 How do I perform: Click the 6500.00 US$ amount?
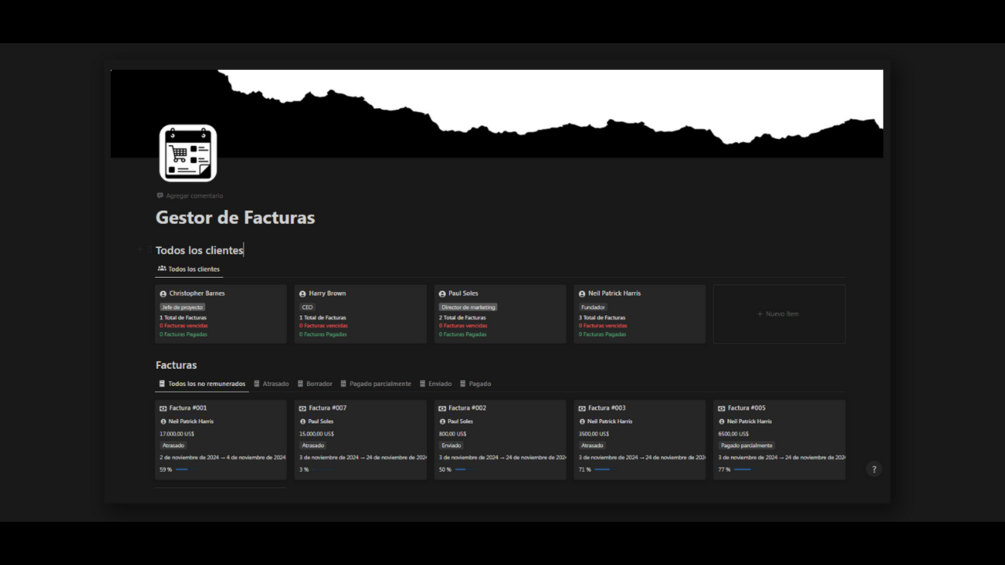pos(734,434)
